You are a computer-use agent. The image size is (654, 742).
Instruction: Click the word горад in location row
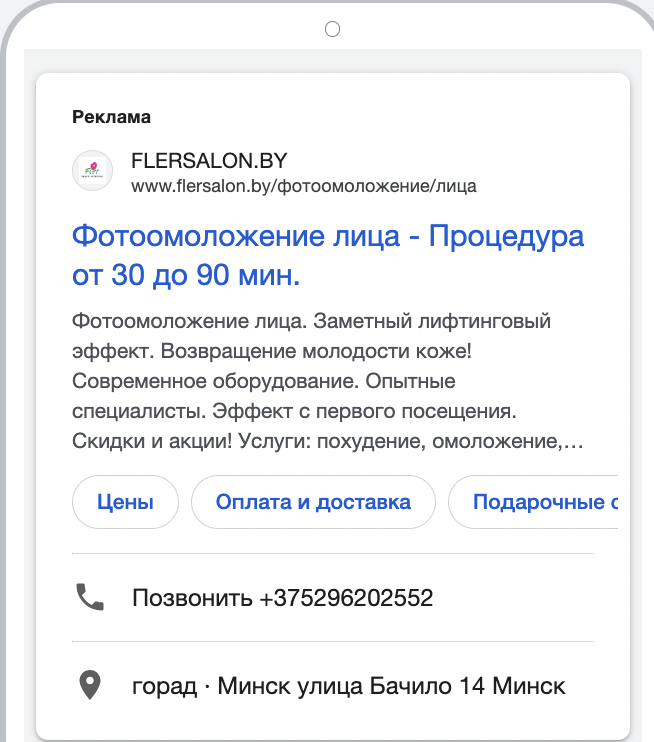coord(164,687)
